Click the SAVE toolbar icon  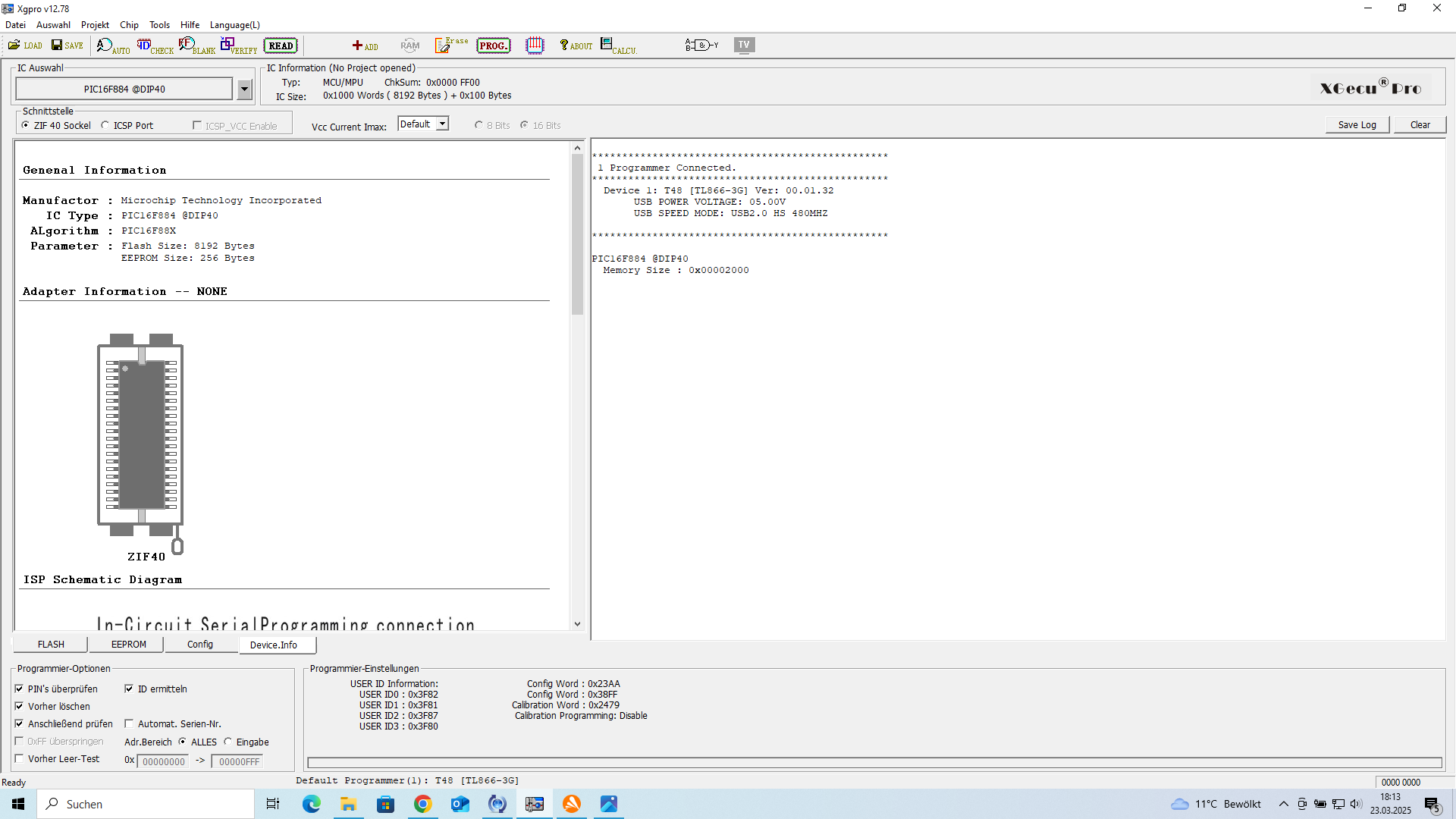coord(67,45)
